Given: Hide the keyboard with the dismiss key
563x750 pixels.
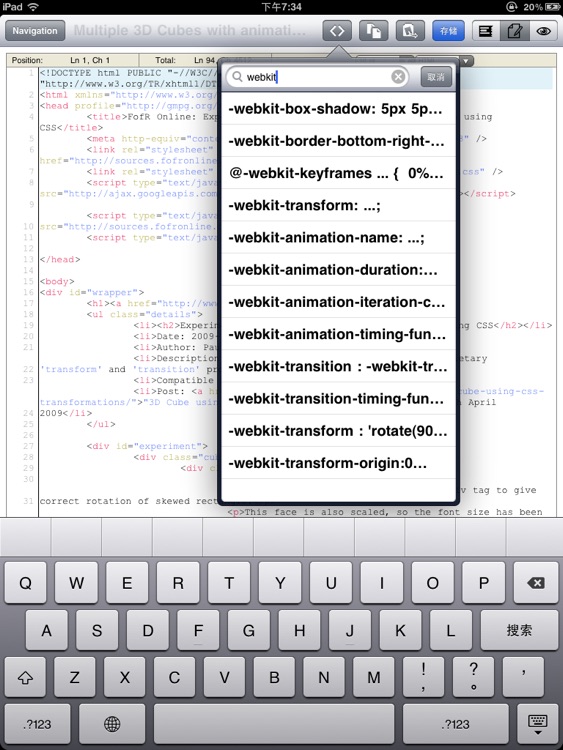Looking at the screenshot, I should click(x=537, y=724).
